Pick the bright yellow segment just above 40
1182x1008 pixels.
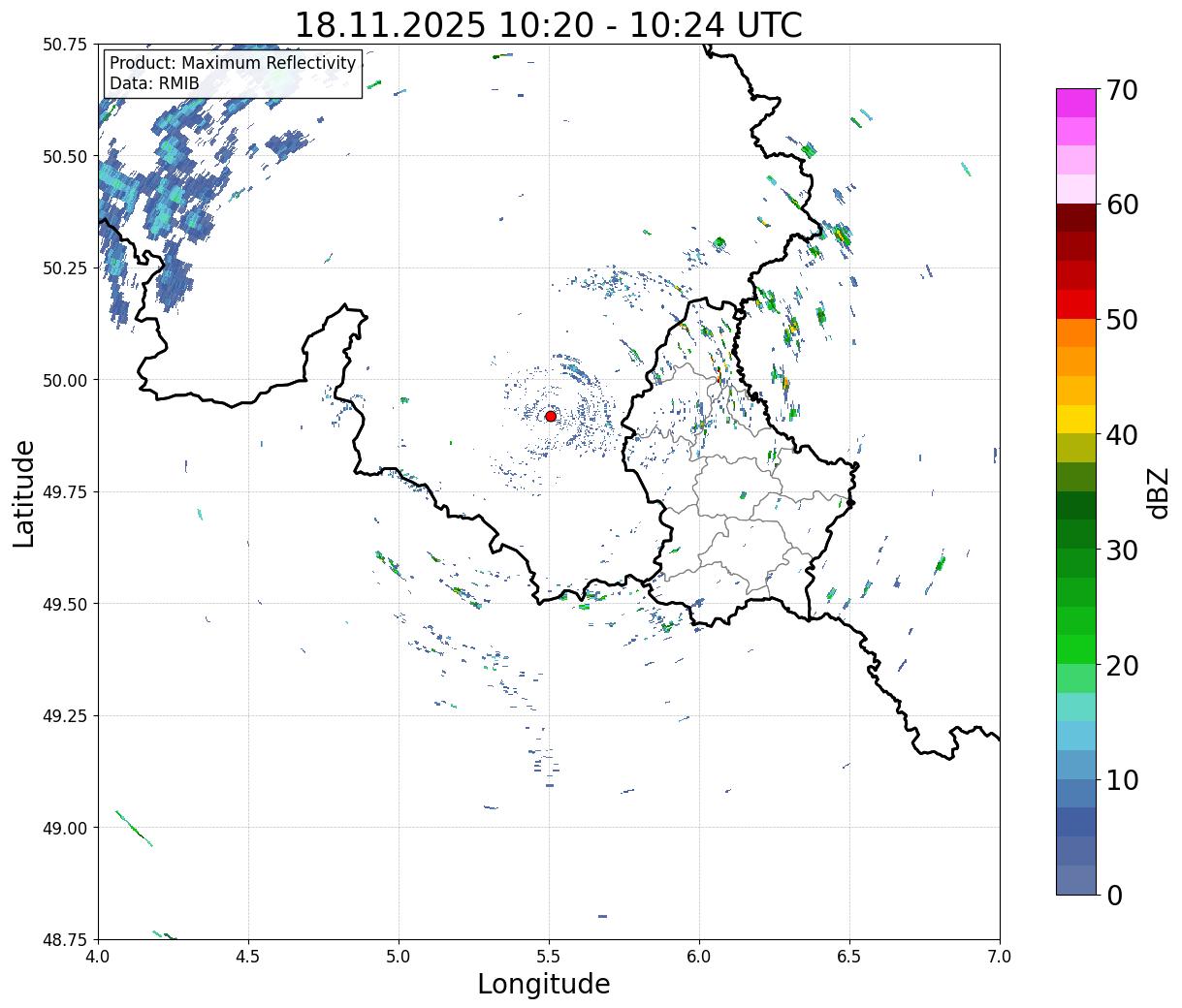(1076, 419)
